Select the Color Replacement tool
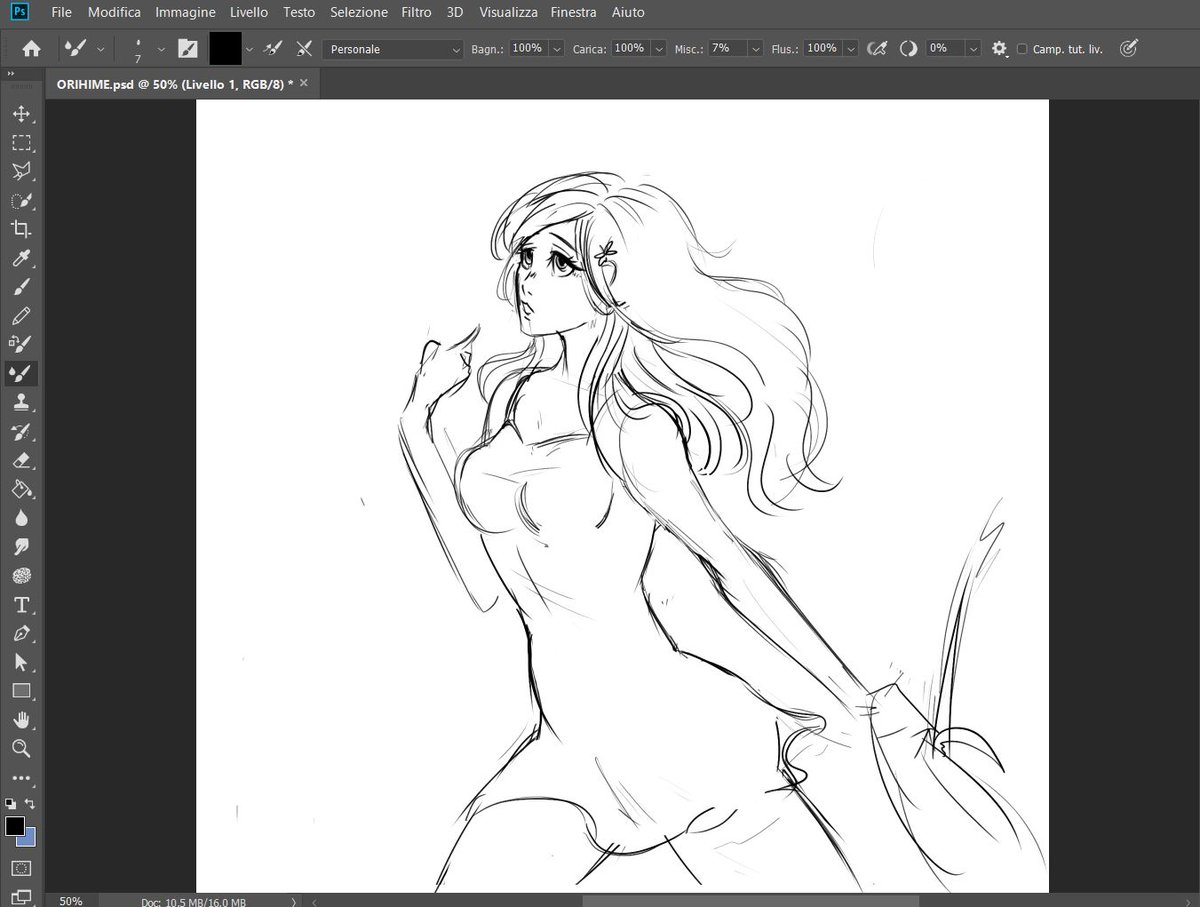1200x907 pixels. click(21, 345)
